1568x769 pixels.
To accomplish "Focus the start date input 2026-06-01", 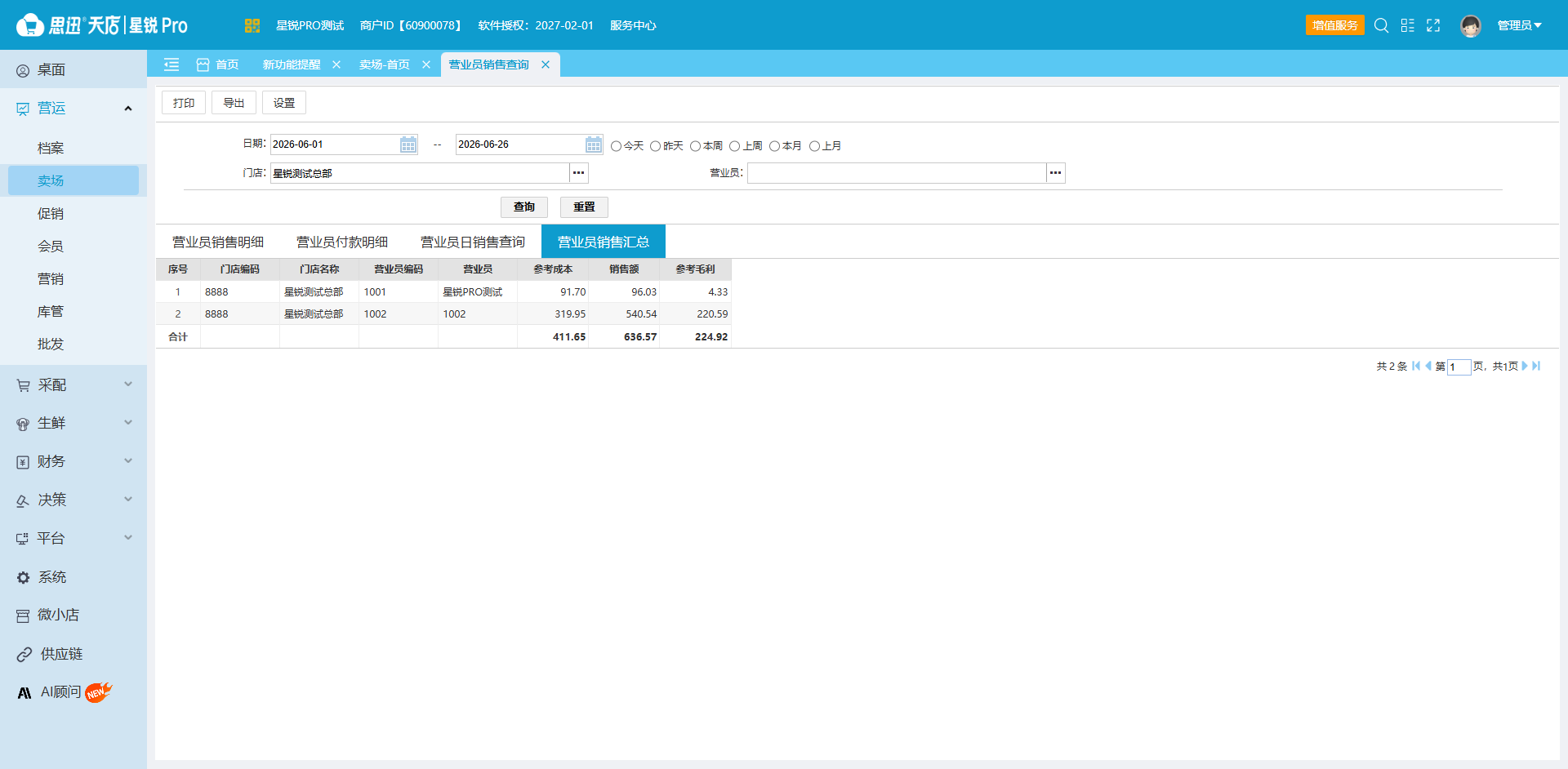I will point(335,144).
